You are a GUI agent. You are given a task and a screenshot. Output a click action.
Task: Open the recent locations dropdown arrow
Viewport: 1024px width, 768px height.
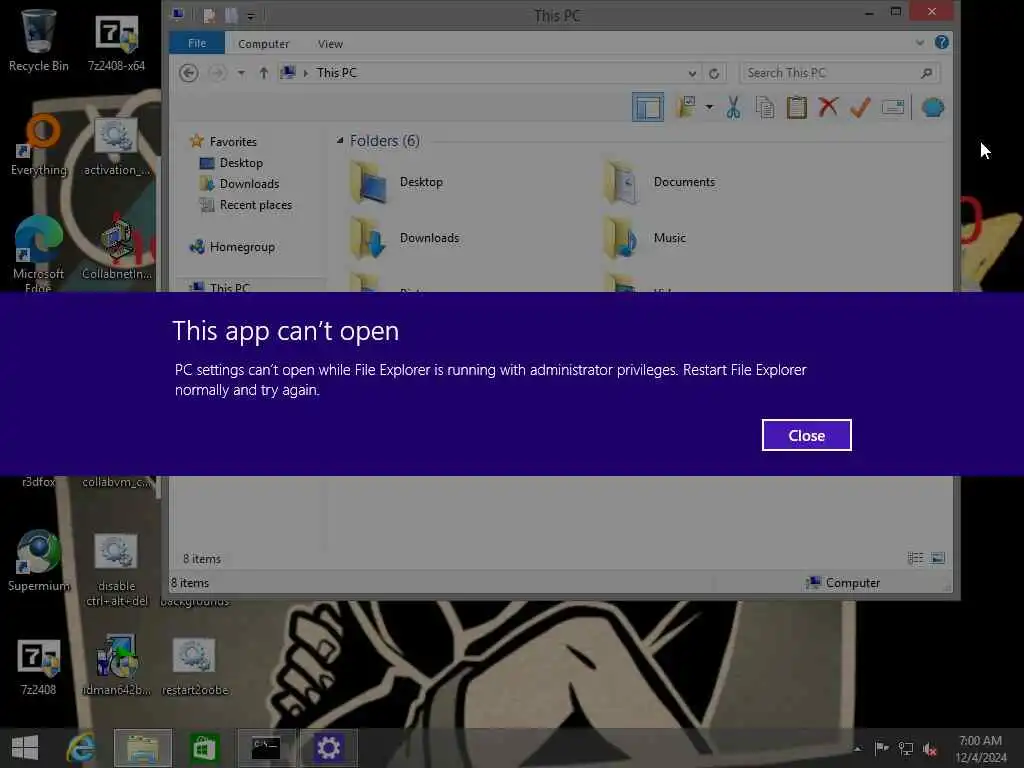241,72
